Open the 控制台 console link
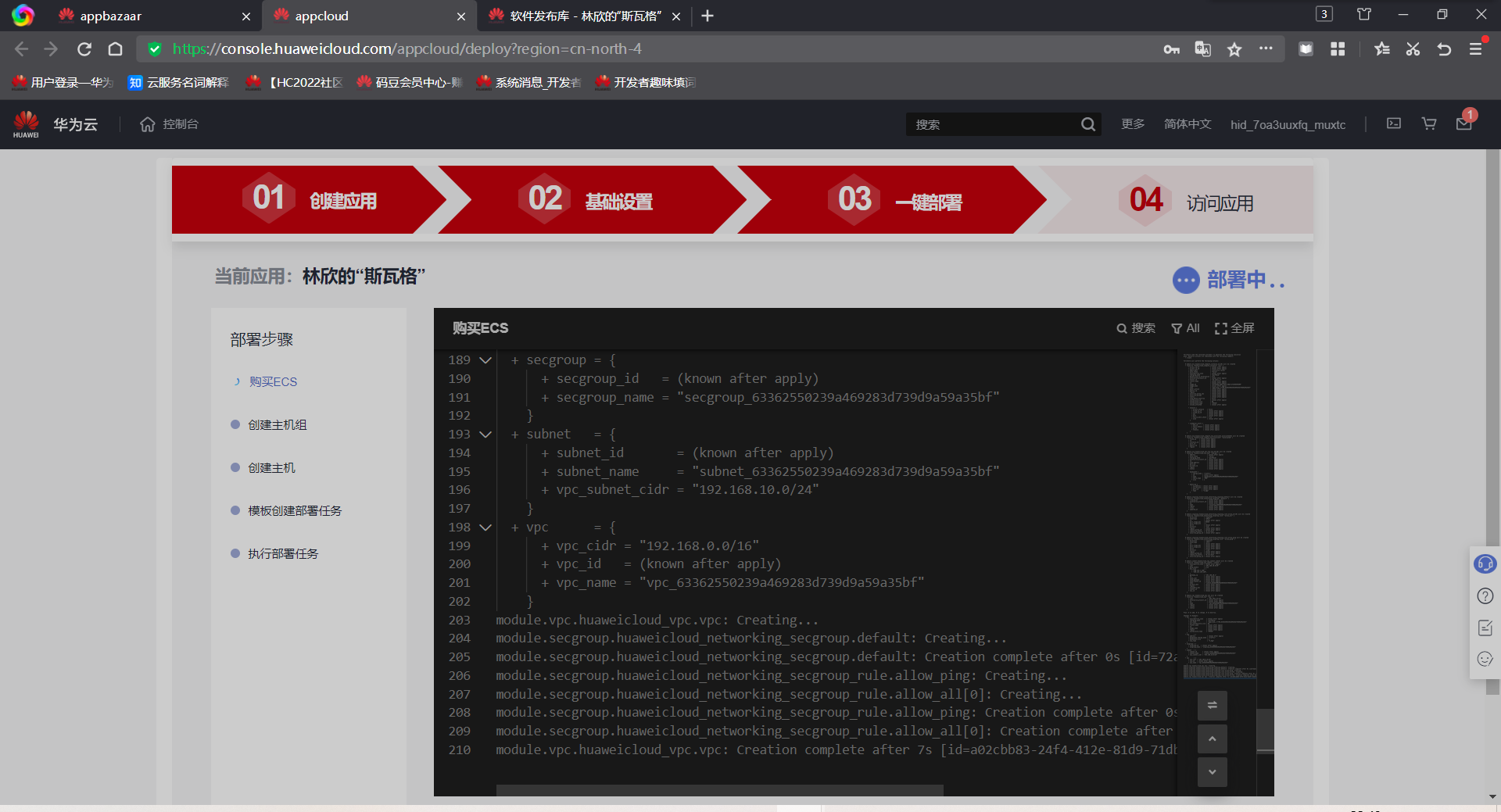 (x=169, y=124)
